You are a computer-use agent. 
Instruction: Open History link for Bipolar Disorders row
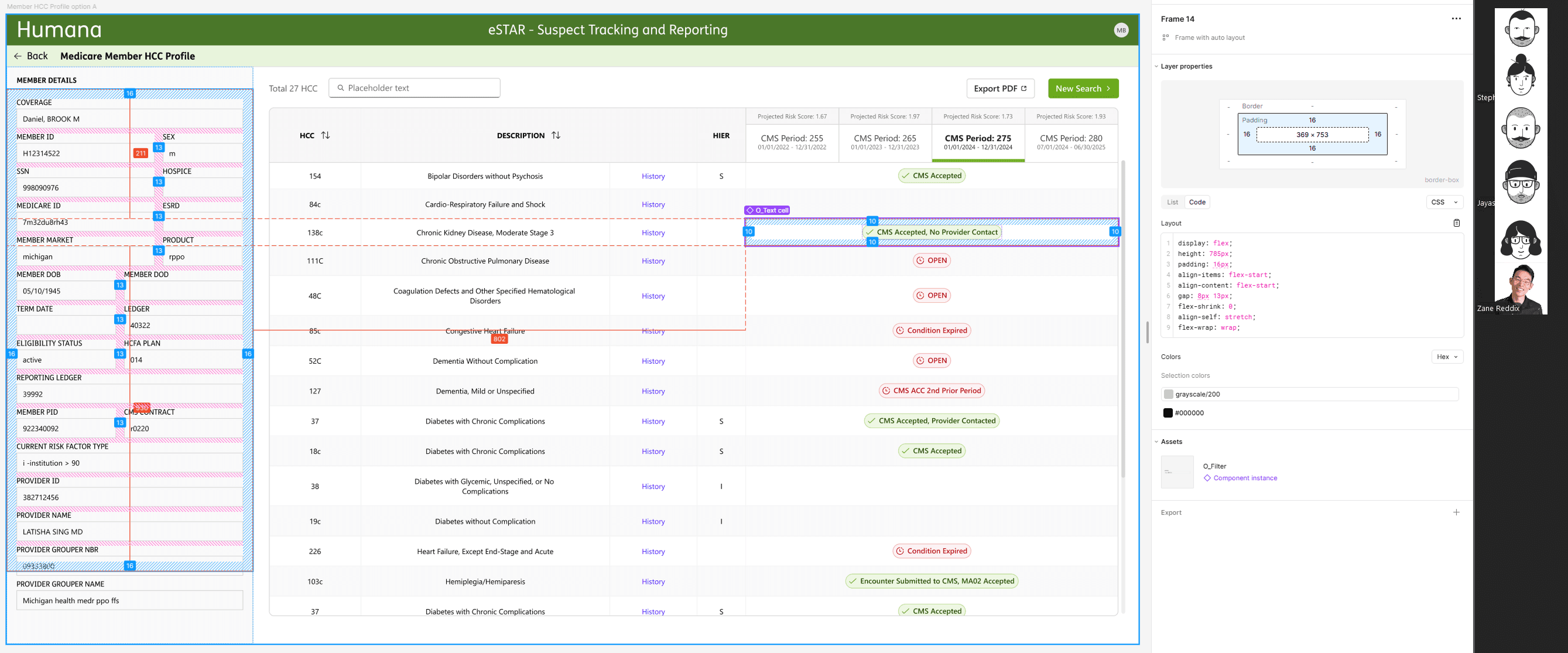pos(652,176)
